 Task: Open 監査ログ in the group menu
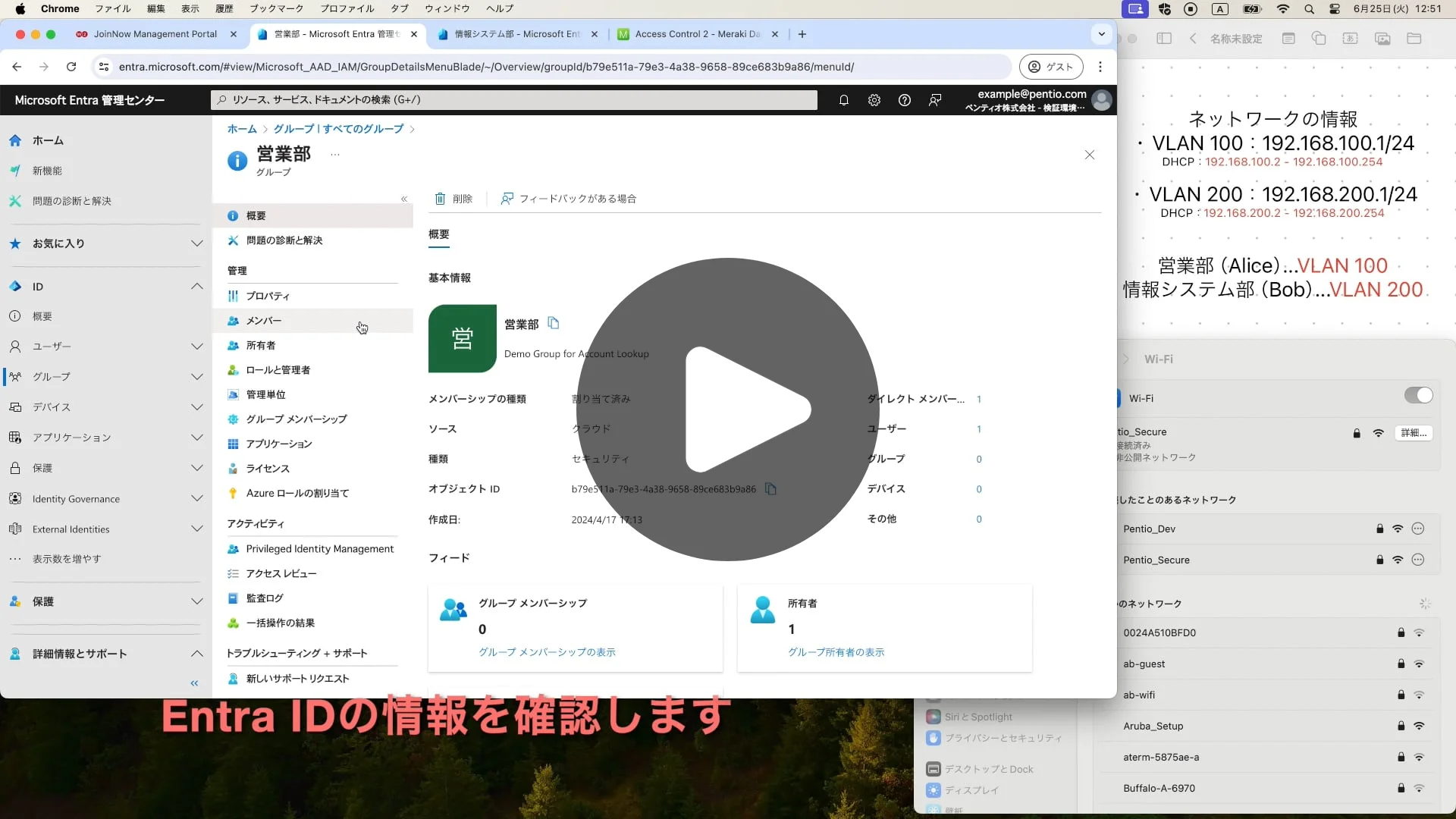[313, 598]
